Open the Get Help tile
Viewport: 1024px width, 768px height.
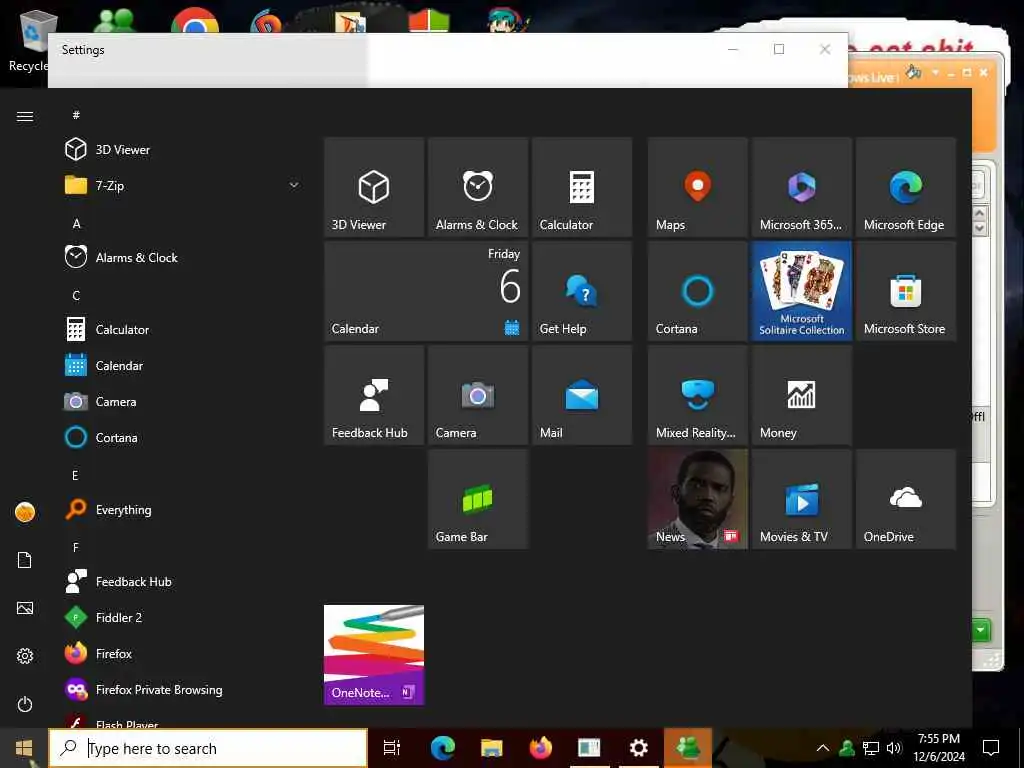point(582,291)
